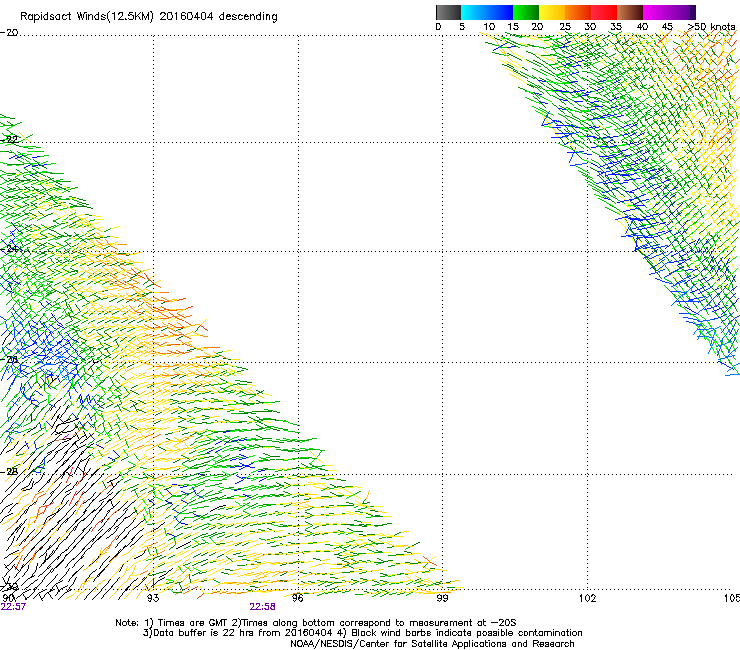
Task: Click the '>50 knots' legend label
Action: pyautogui.click(x=711, y=27)
